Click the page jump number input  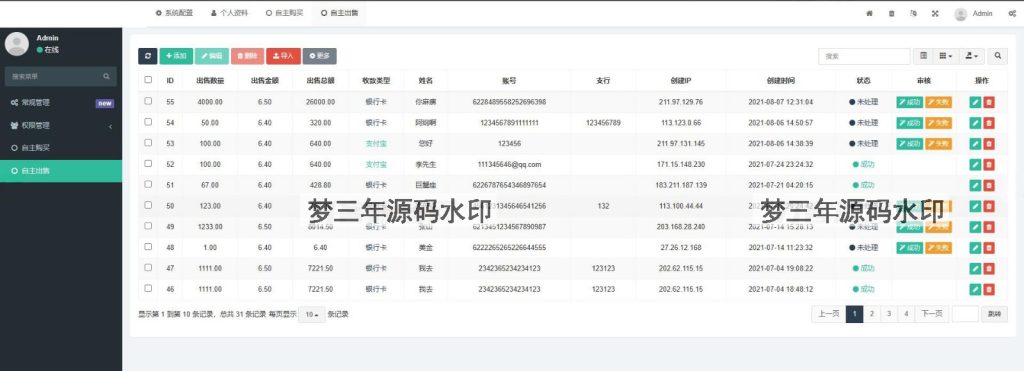coord(965,314)
